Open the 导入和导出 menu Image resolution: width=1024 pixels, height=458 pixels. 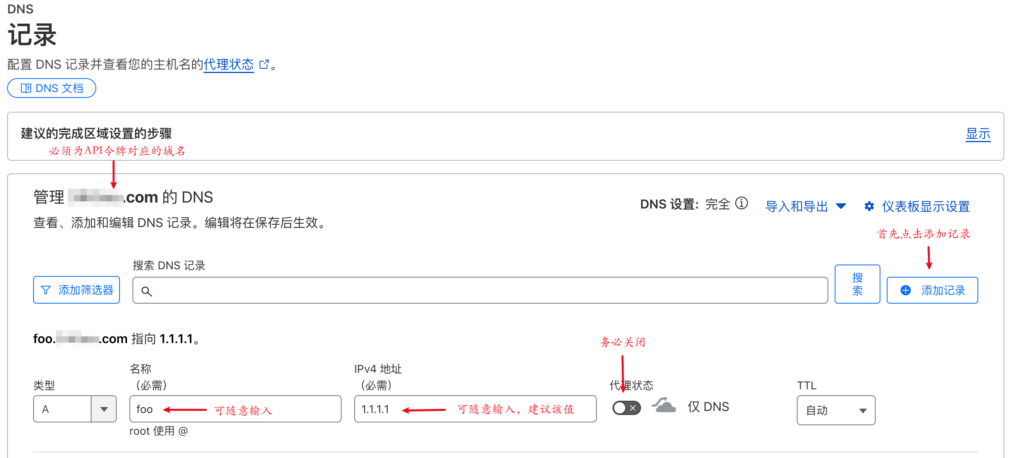click(x=805, y=206)
